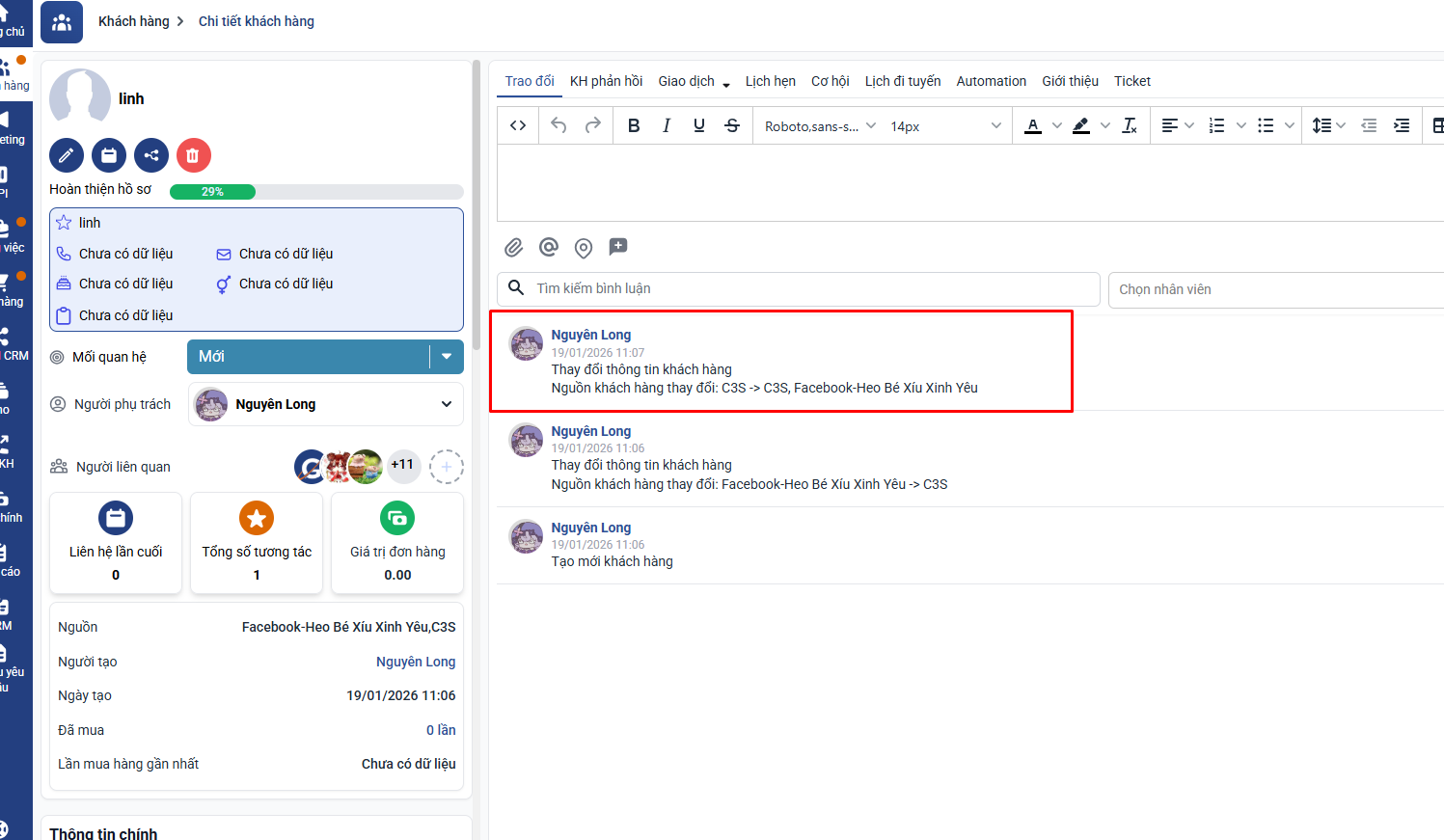Go to Khách hàng breadcrumb link
1444x840 pixels.
coord(133,21)
